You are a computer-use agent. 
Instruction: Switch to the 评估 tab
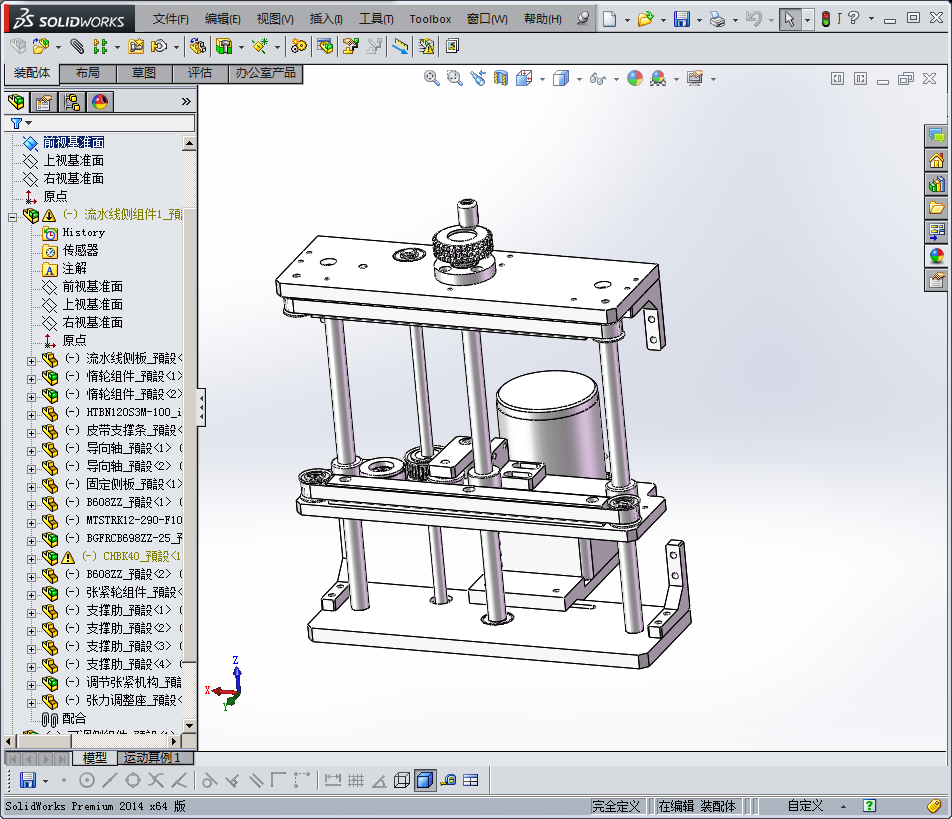200,73
